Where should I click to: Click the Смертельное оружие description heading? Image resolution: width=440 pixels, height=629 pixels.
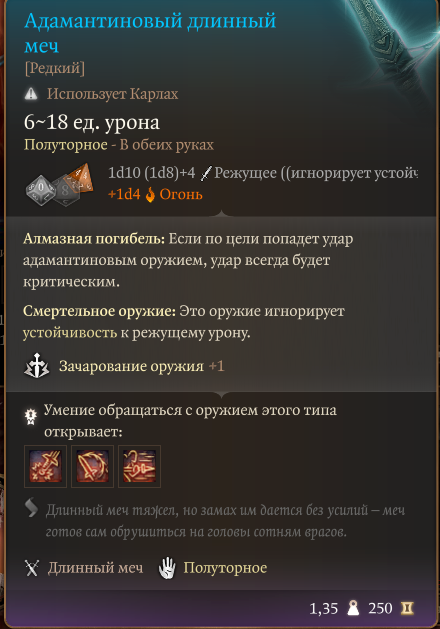pyautogui.click(x=99, y=311)
